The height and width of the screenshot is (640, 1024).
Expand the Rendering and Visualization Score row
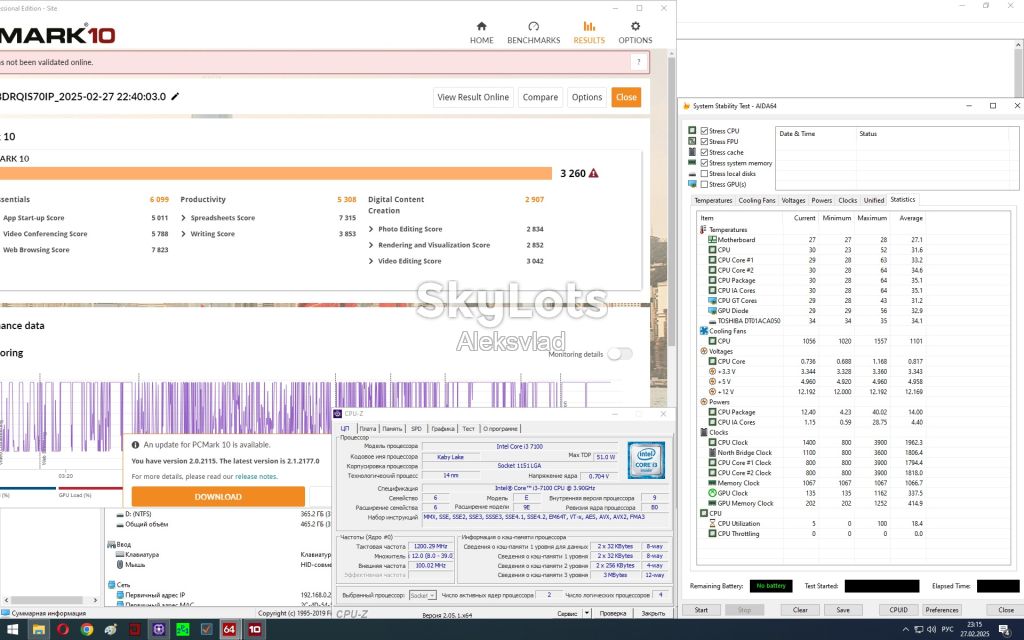(371, 245)
